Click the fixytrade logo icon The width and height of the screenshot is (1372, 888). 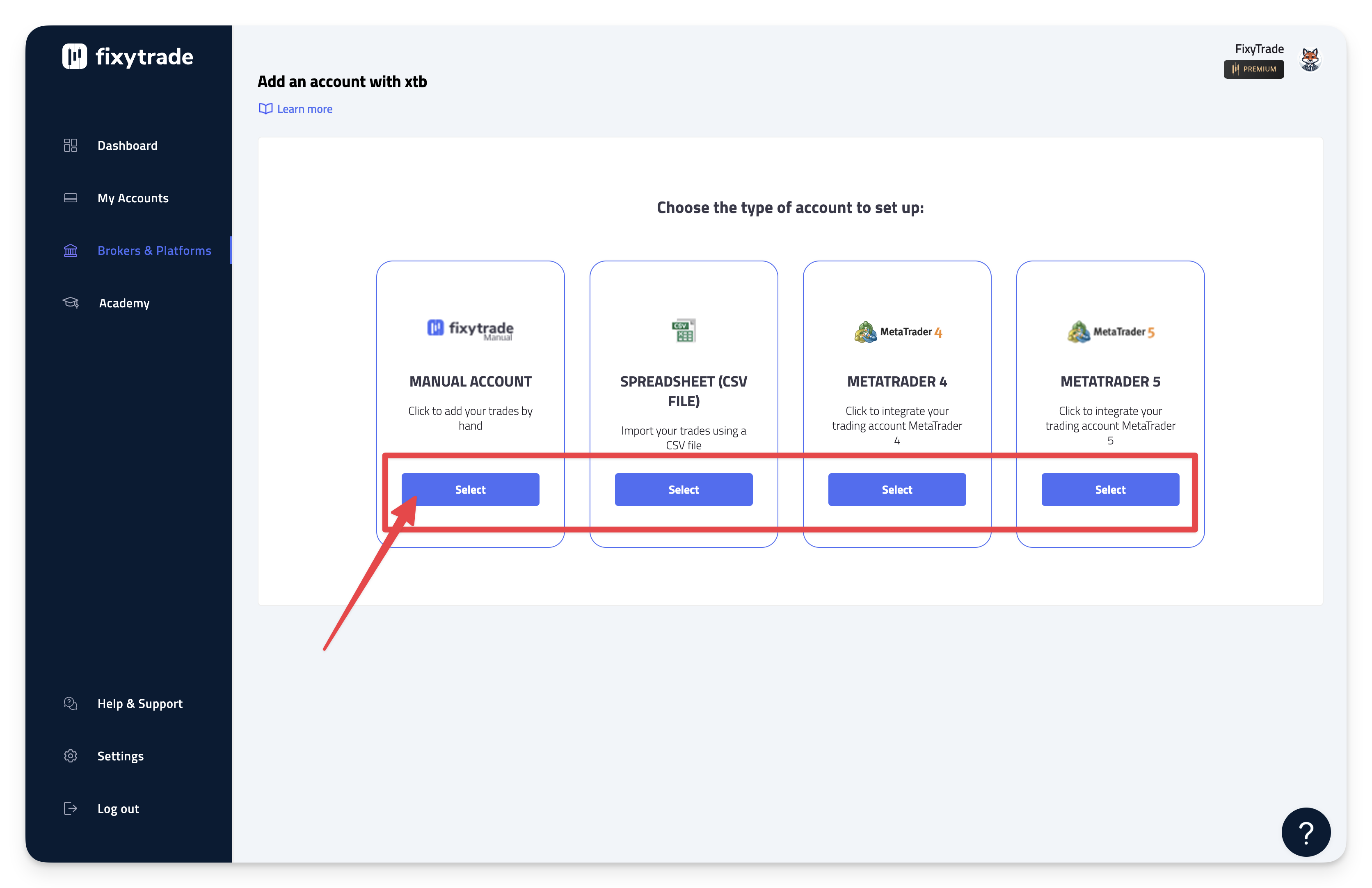click(74, 57)
